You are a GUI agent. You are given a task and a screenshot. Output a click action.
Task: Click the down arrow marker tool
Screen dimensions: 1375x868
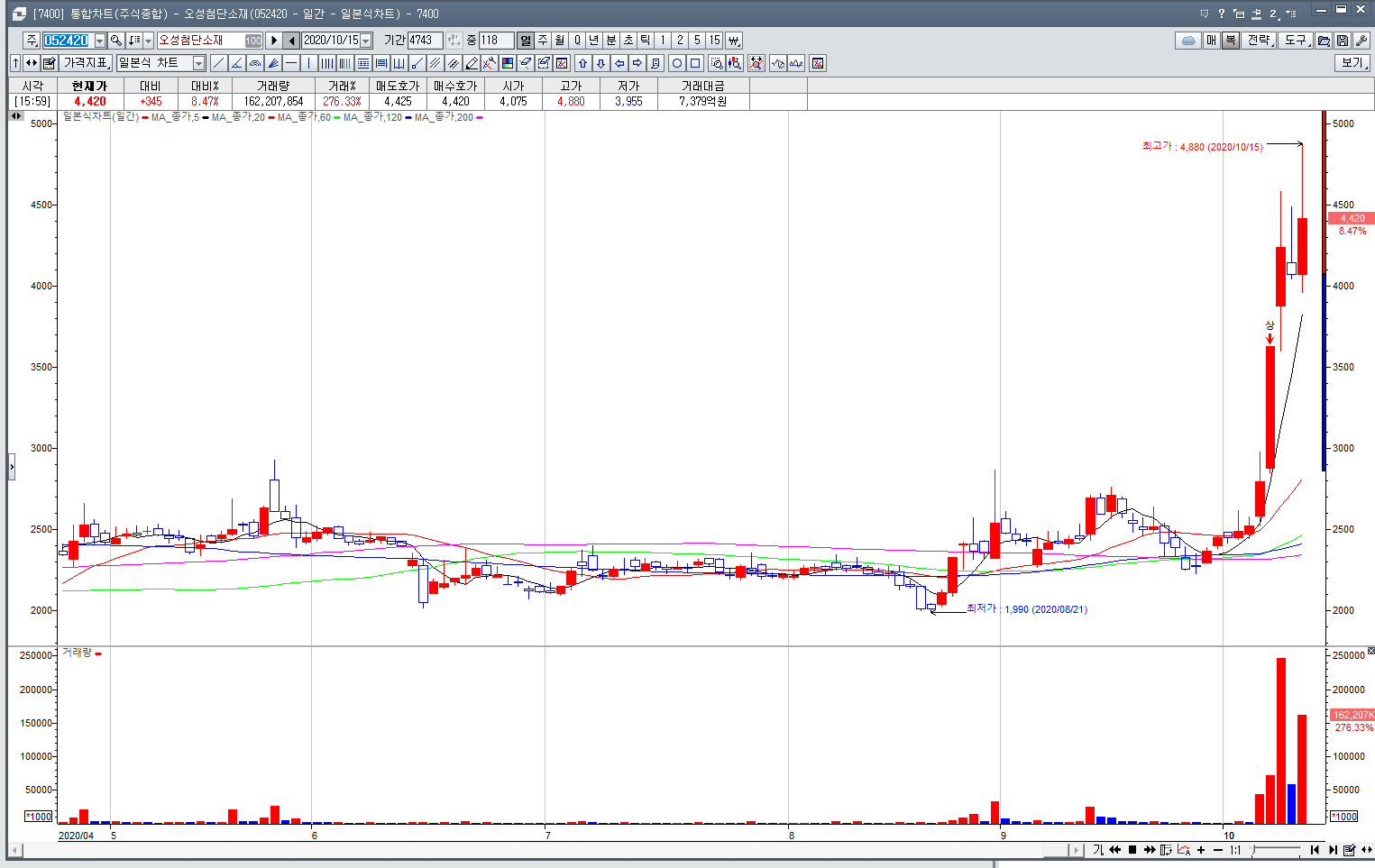[601, 63]
